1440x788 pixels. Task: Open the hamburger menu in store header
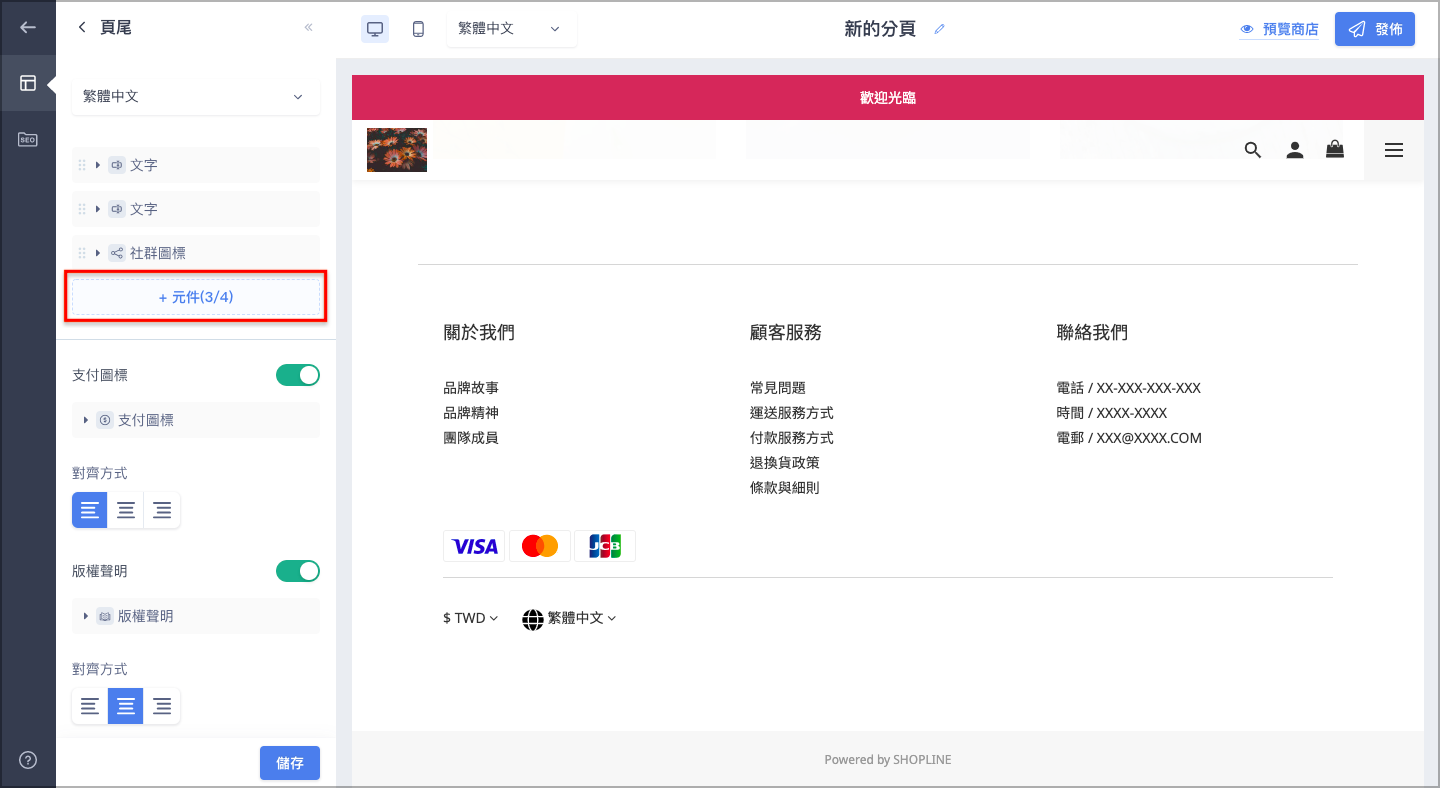pyautogui.click(x=1394, y=150)
